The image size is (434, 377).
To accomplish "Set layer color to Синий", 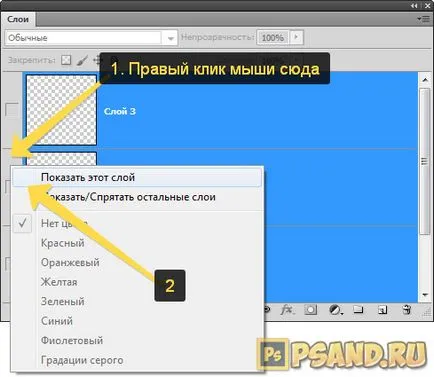I will pyautogui.click(x=137, y=321).
